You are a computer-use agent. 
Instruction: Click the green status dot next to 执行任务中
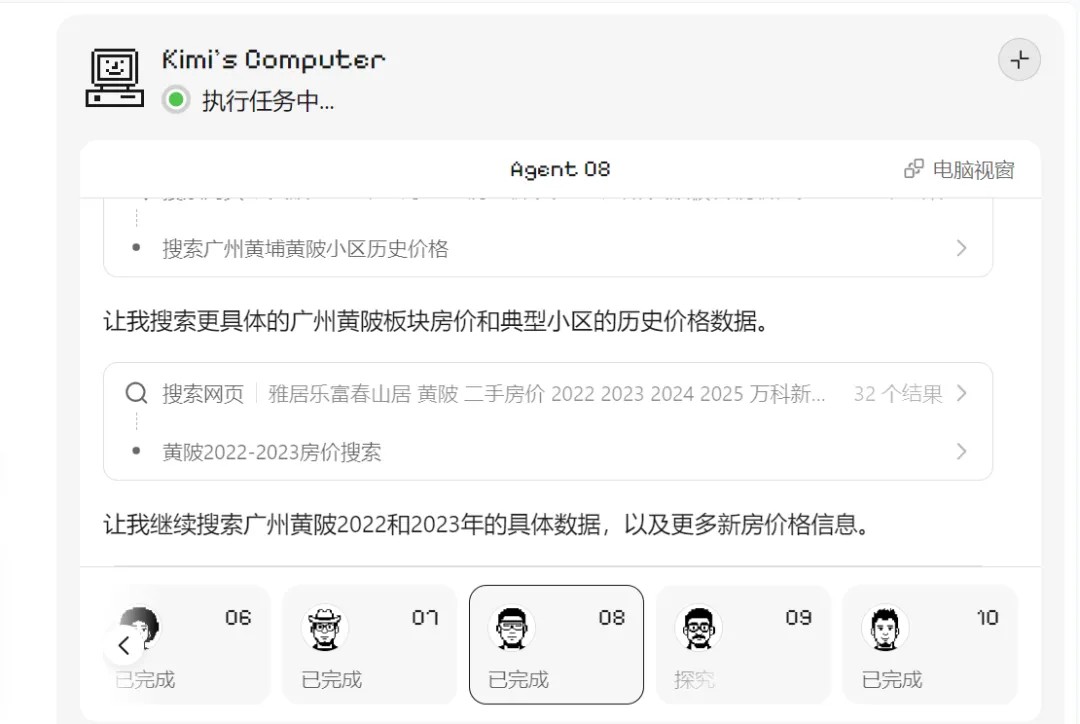pos(175,101)
